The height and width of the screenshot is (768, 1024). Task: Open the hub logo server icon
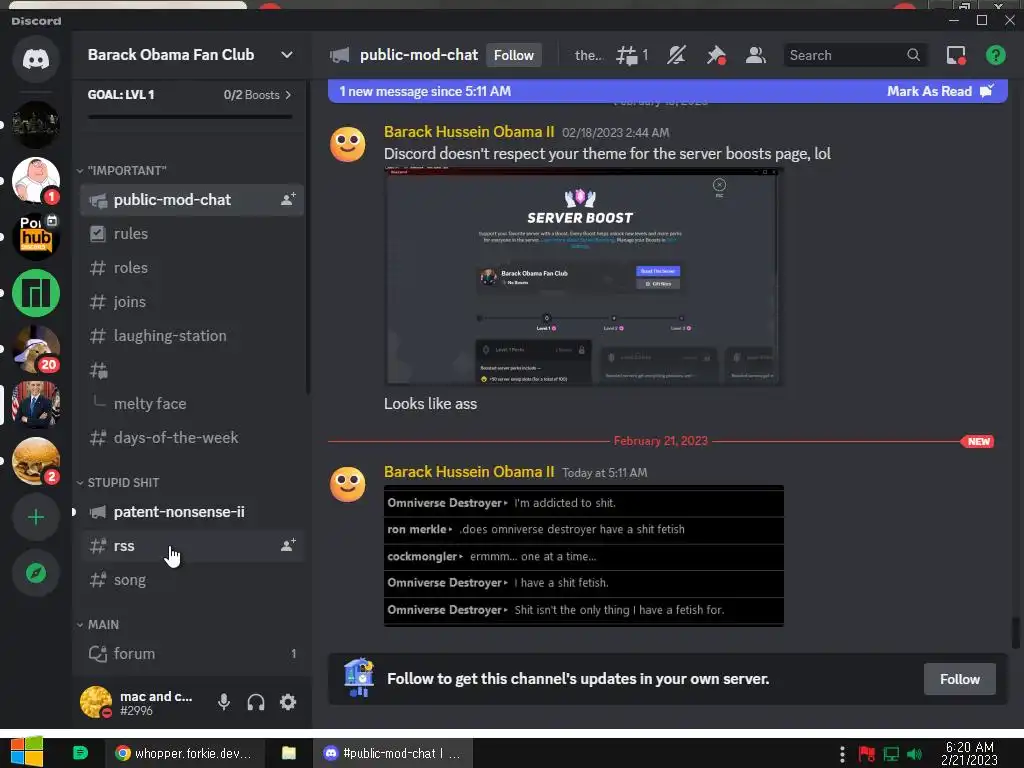point(36,236)
